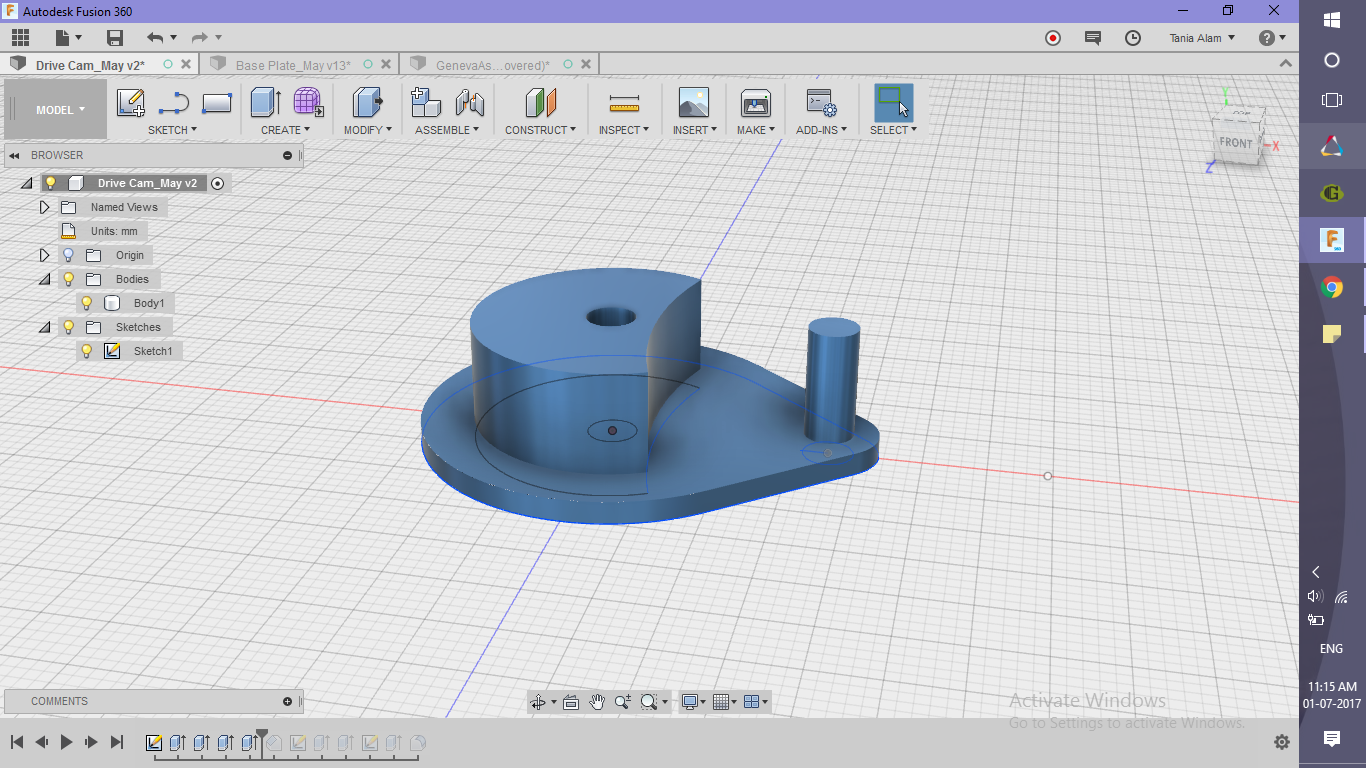The height and width of the screenshot is (768, 1366).
Task: Open the SKETCH dropdown menu
Action: click(172, 130)
